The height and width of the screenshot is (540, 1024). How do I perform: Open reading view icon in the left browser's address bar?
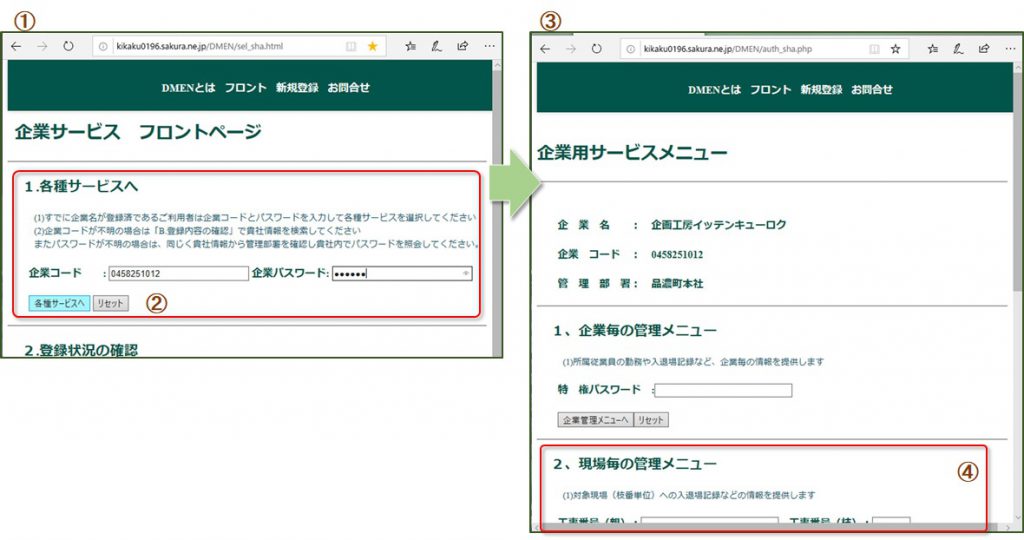(x=351, y=46)
